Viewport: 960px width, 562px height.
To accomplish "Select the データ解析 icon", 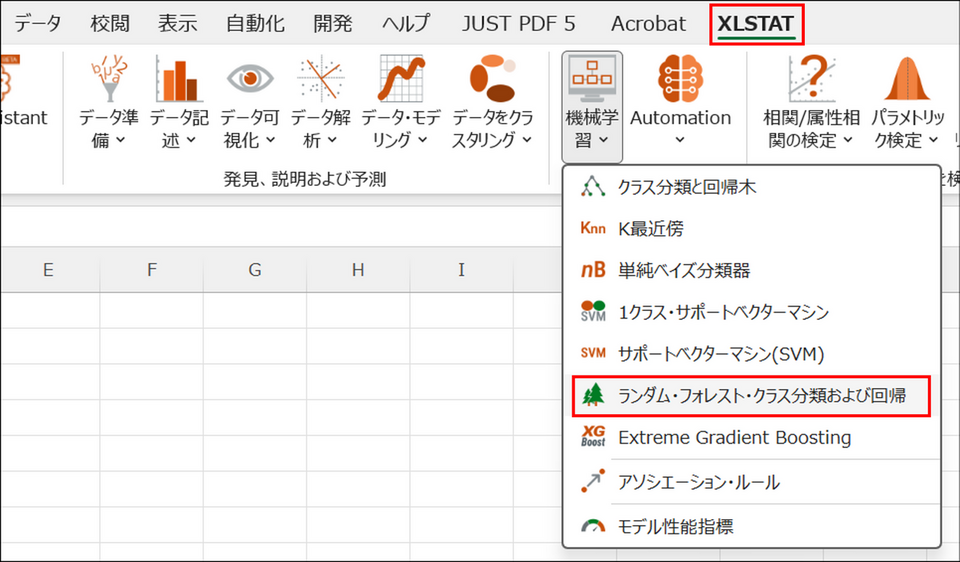I will click(x=320, y=80).
